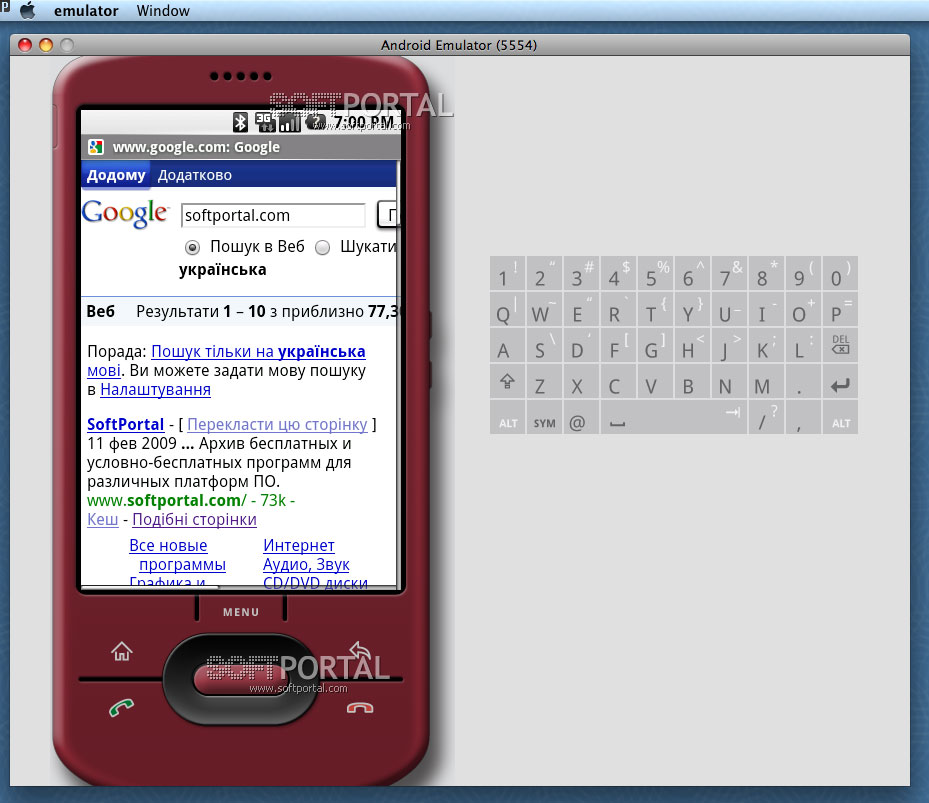Click the period key
The image size is (929, 803).
pos(803,381)
